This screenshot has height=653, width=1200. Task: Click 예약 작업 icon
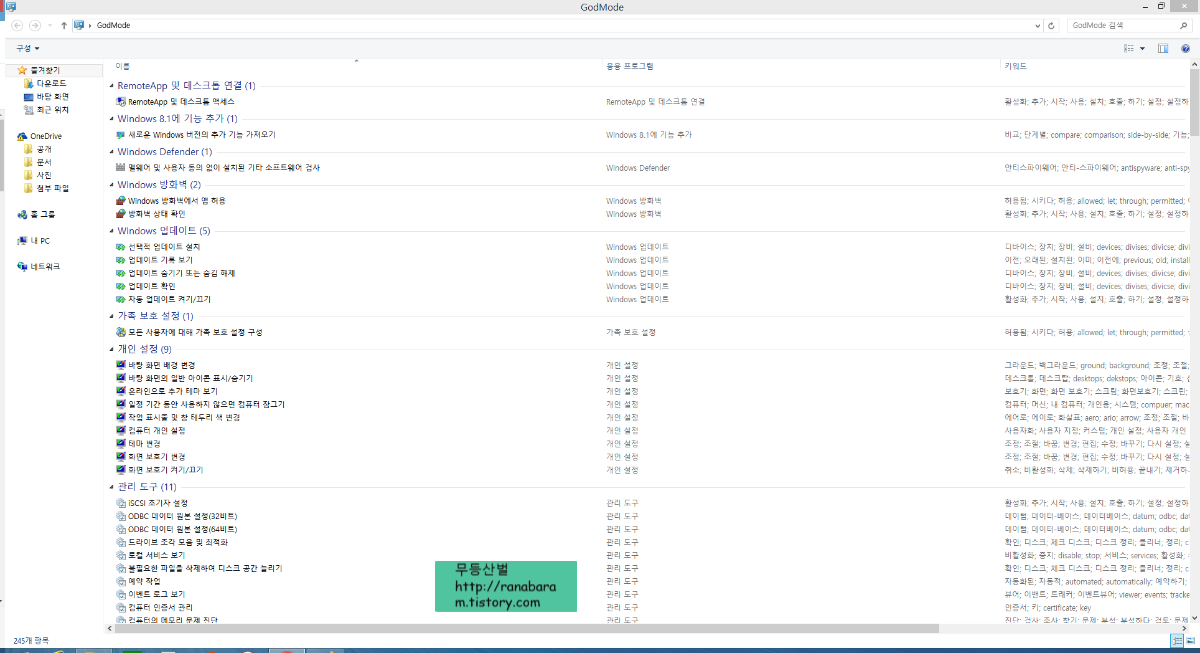tap(121, 581)
